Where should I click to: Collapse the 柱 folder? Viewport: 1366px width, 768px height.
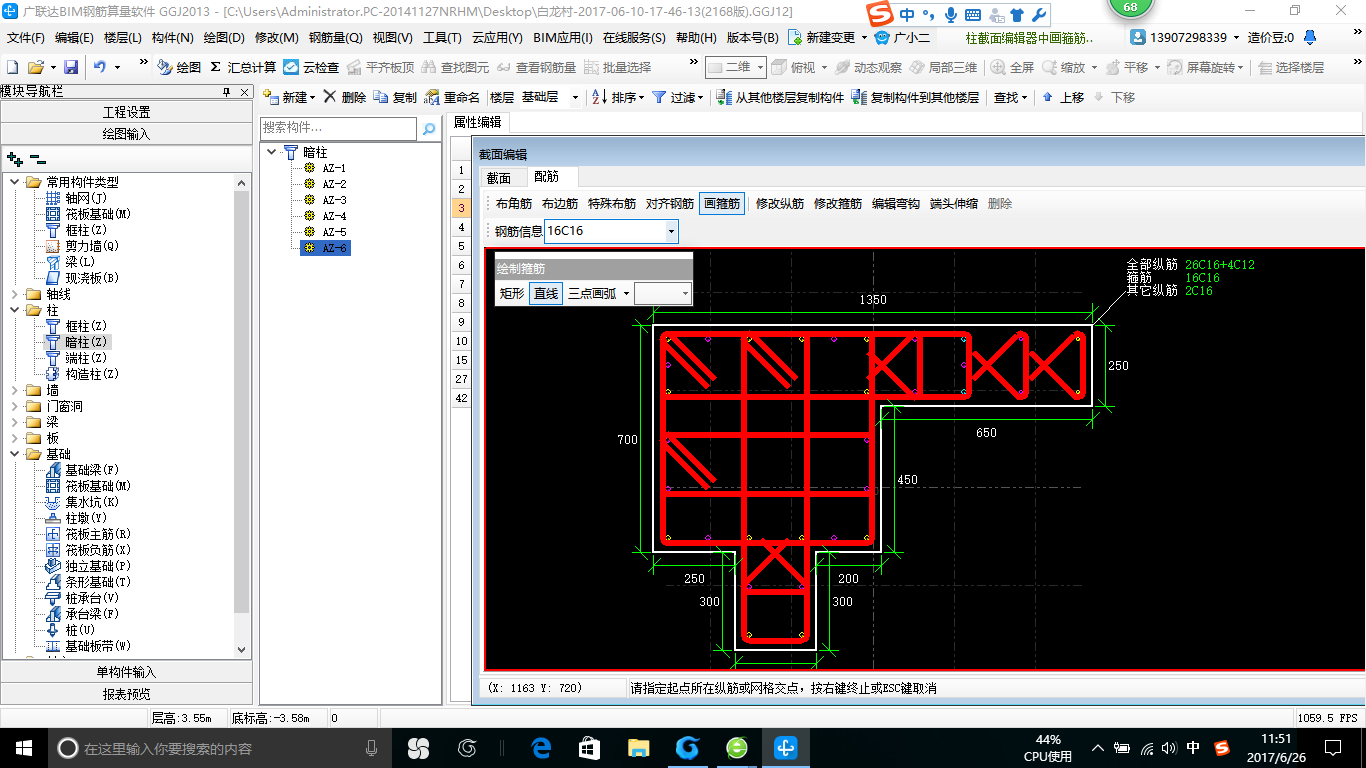[x=15, y=310]
